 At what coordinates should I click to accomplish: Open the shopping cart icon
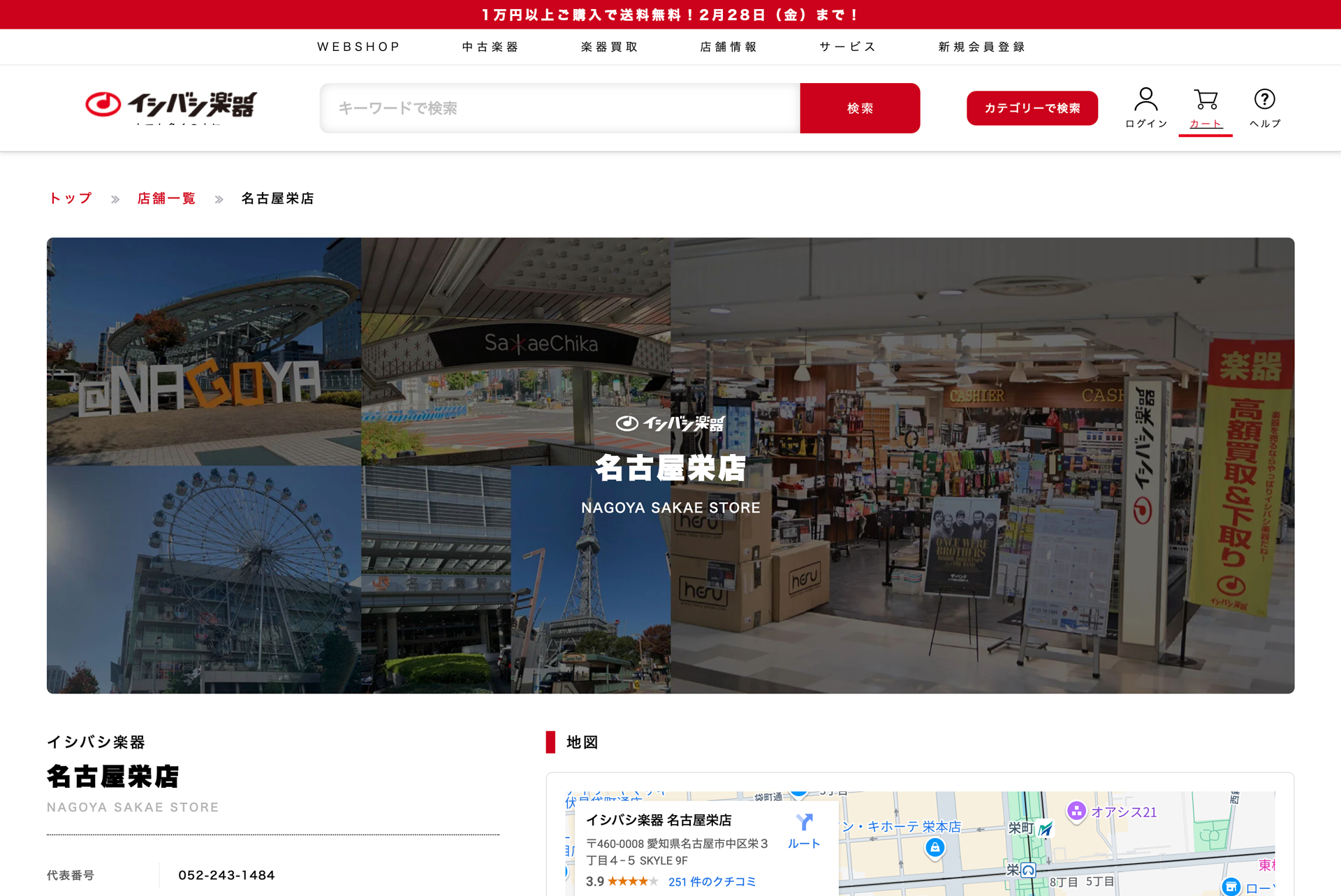pos(1206,100)
